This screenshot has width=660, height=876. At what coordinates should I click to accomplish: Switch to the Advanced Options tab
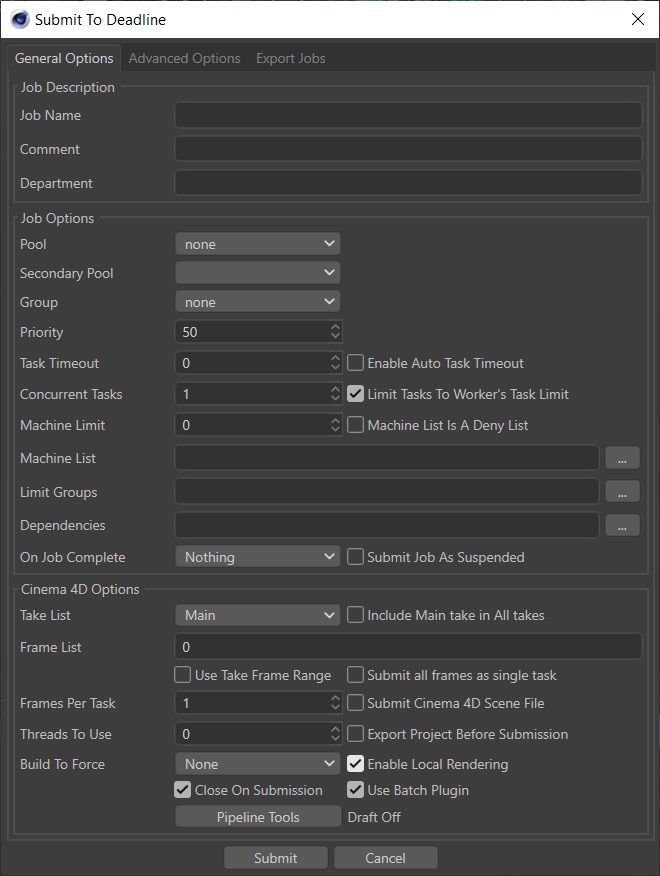184,58
